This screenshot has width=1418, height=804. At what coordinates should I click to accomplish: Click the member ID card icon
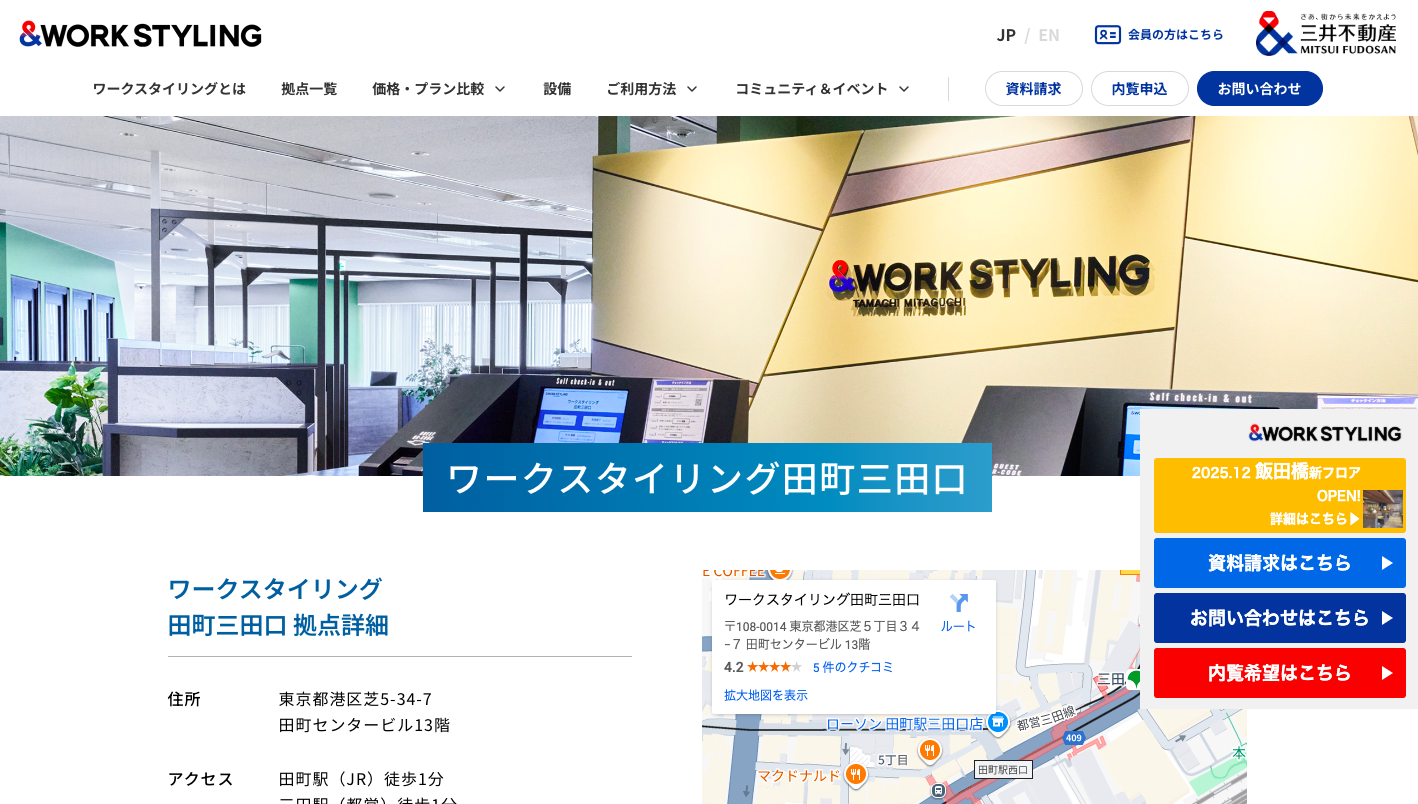click(1107, 35)
